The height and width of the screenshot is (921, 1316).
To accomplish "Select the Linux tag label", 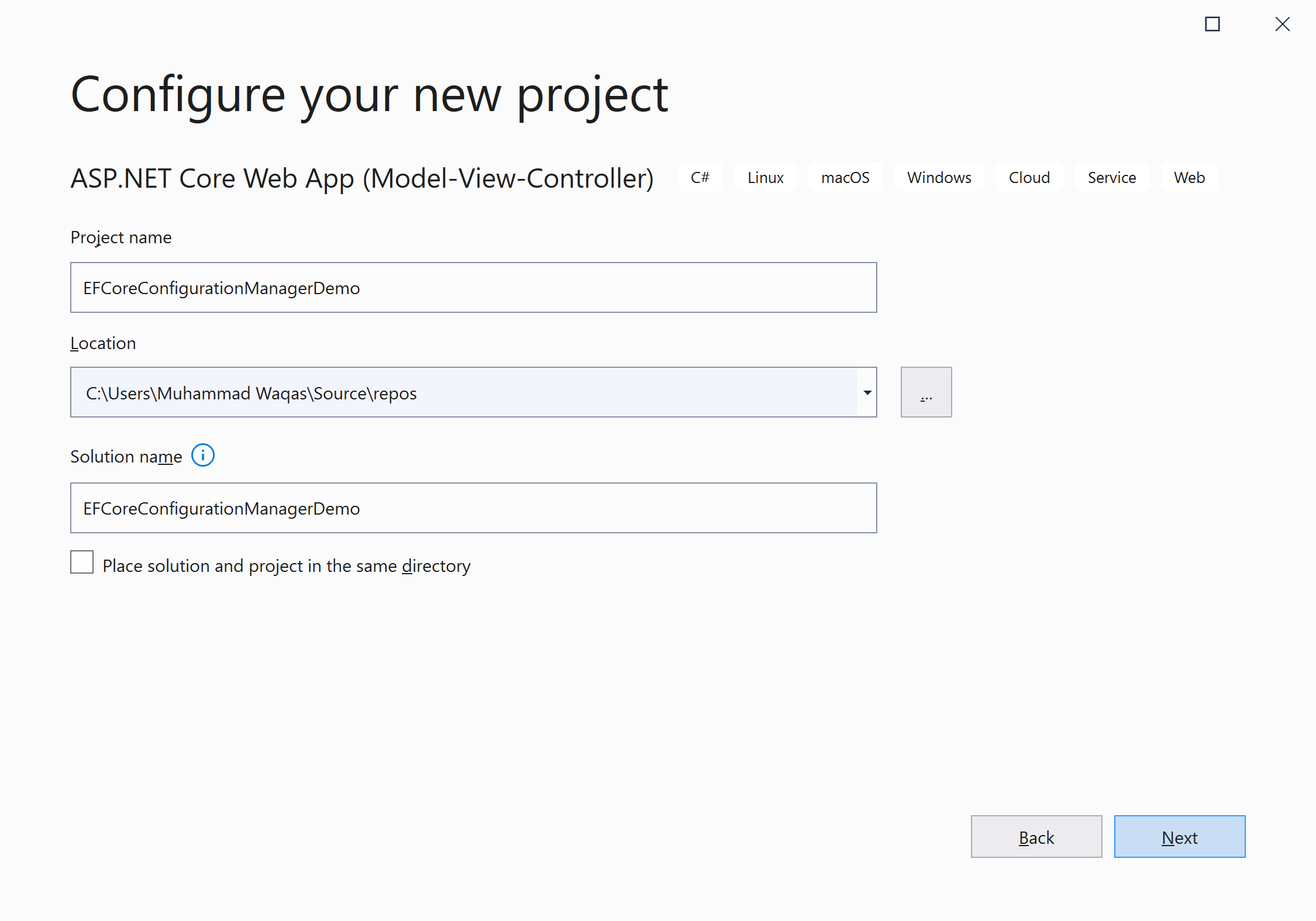I will coord(765,178).
